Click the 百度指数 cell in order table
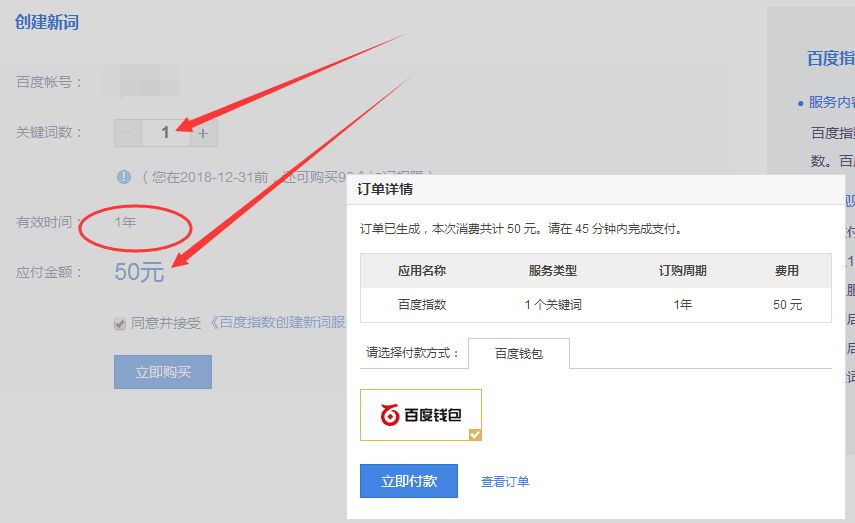 pyautogui.click(x=422, y=304)
